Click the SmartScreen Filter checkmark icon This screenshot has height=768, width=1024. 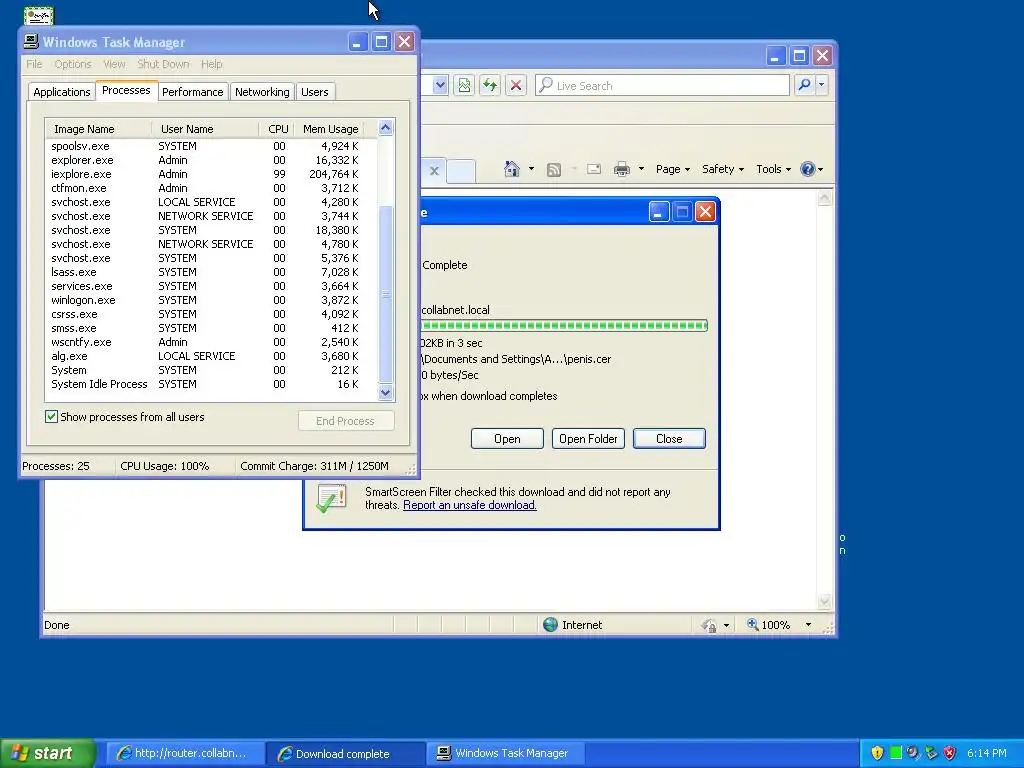pyautogui.click(x=331, y=498)
